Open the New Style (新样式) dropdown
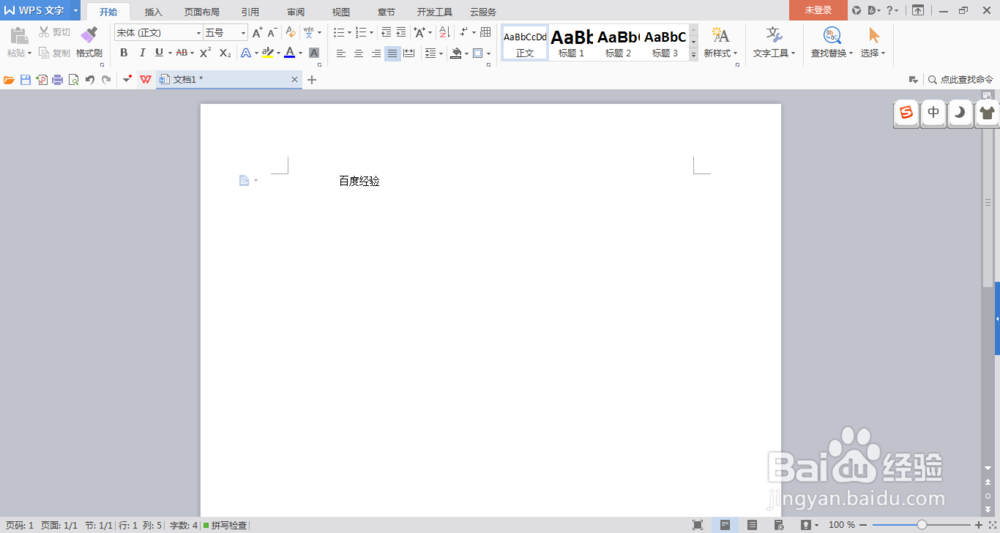The height and width of the screenshot is (533, 1000). (721, 54)
